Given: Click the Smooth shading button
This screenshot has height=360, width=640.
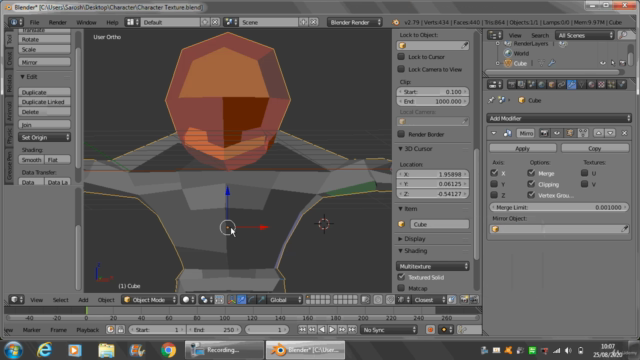Looking at the screenshot, I should 31,160.
